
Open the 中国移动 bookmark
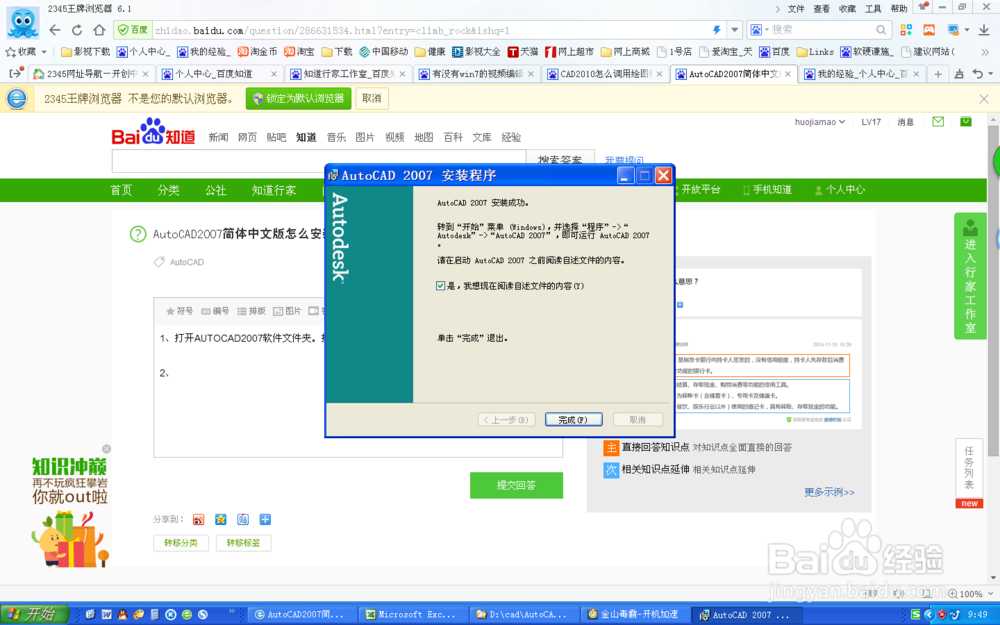(383, 52)
